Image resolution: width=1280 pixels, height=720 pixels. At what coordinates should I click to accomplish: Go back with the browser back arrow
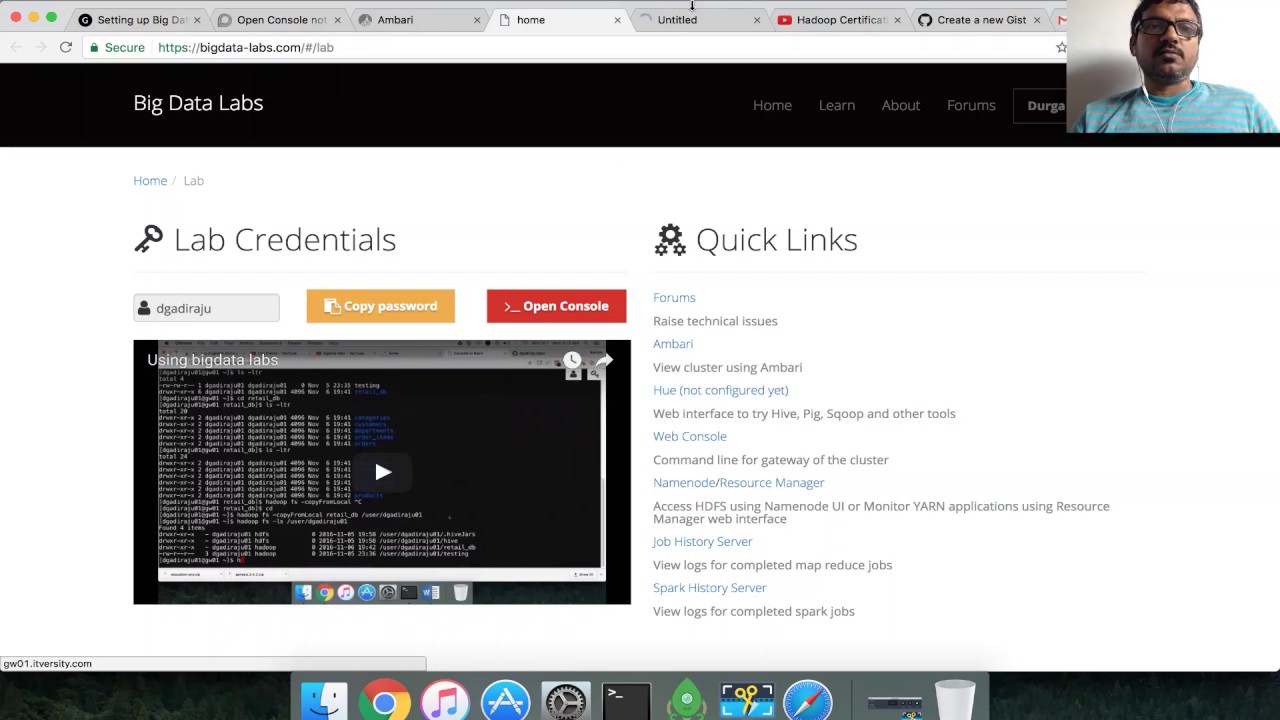16,47
